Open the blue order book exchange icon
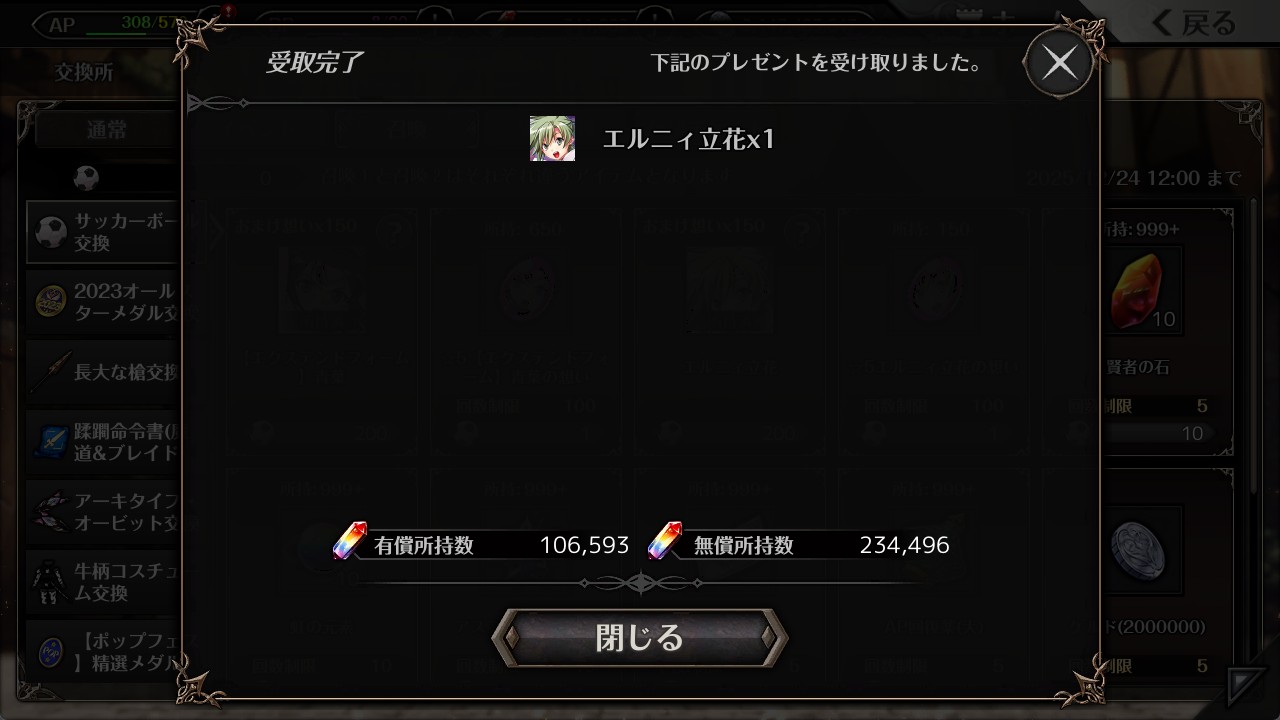Screen dimensions: 1280x720 (50, 441)
